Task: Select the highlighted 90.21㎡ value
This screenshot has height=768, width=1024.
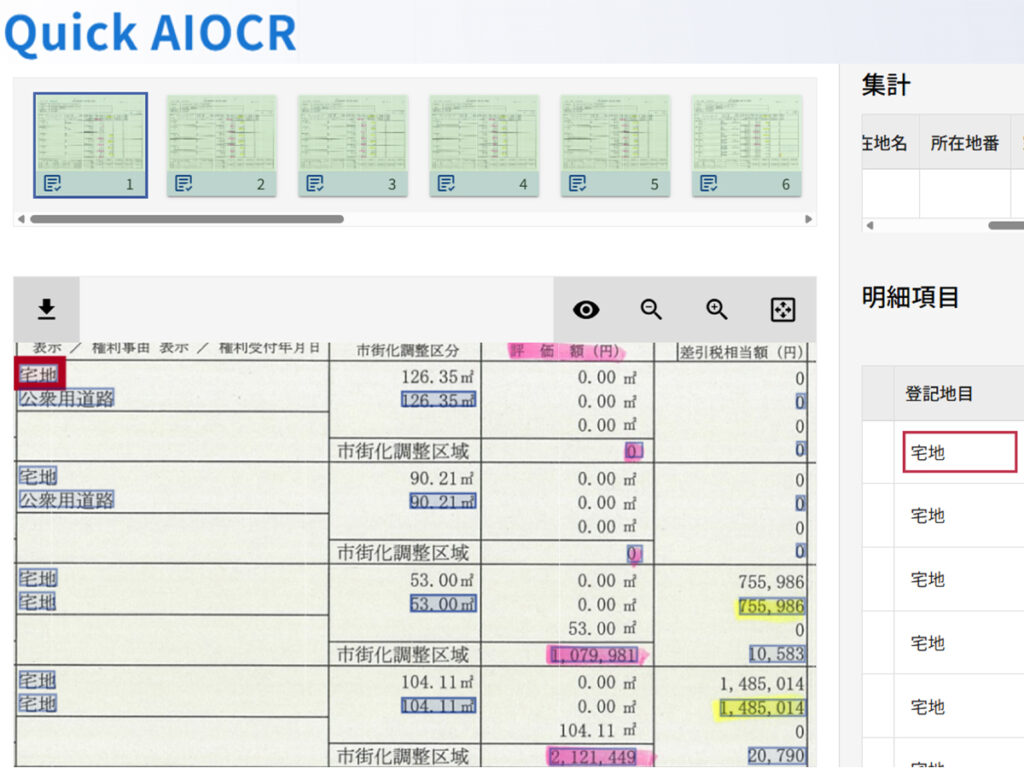Action: point(443,502)
